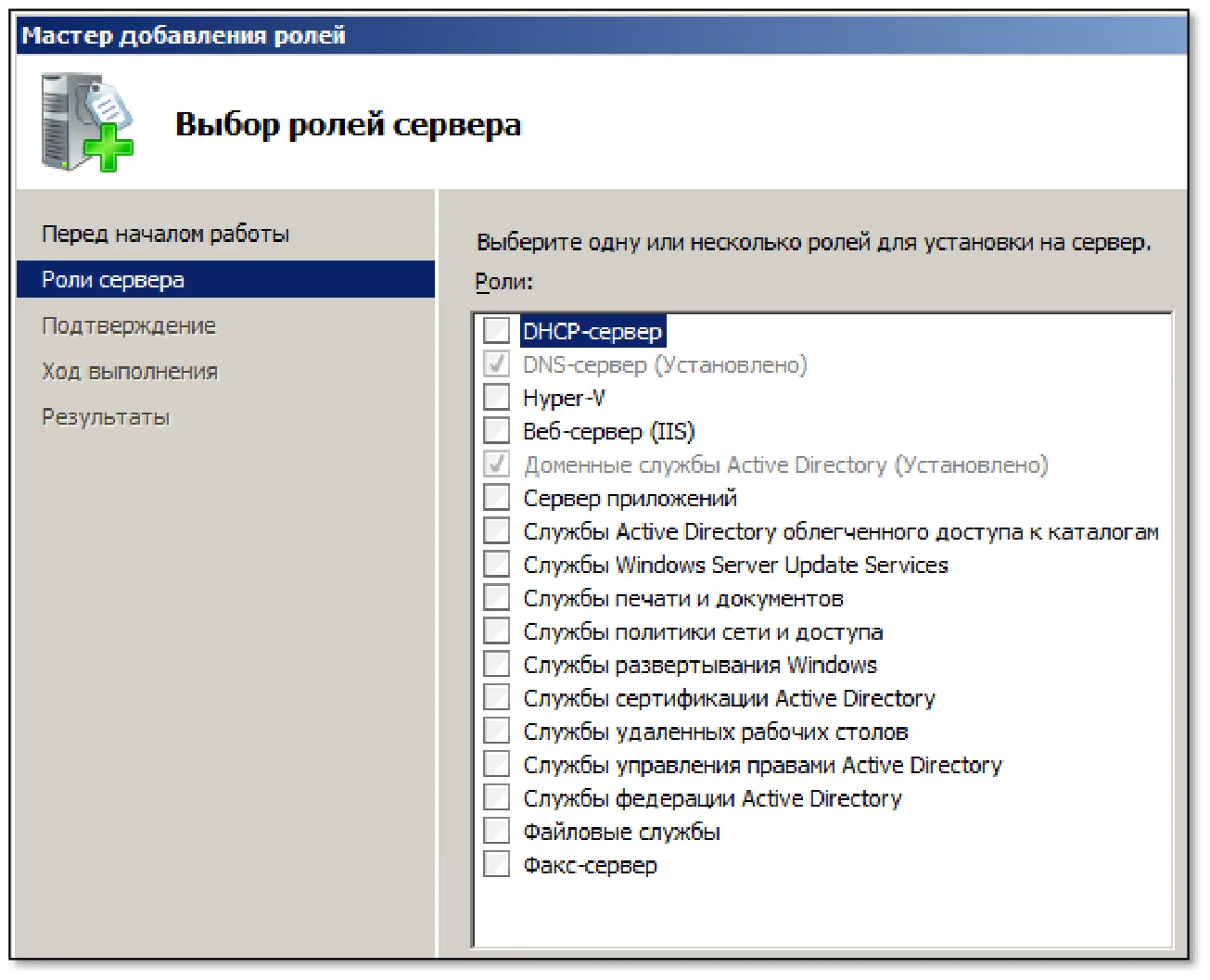The height and width of the screenshot is (980, 1210).
Task: Click Службы Windows Server Update Services label
Action: click(x=735, y=565)
